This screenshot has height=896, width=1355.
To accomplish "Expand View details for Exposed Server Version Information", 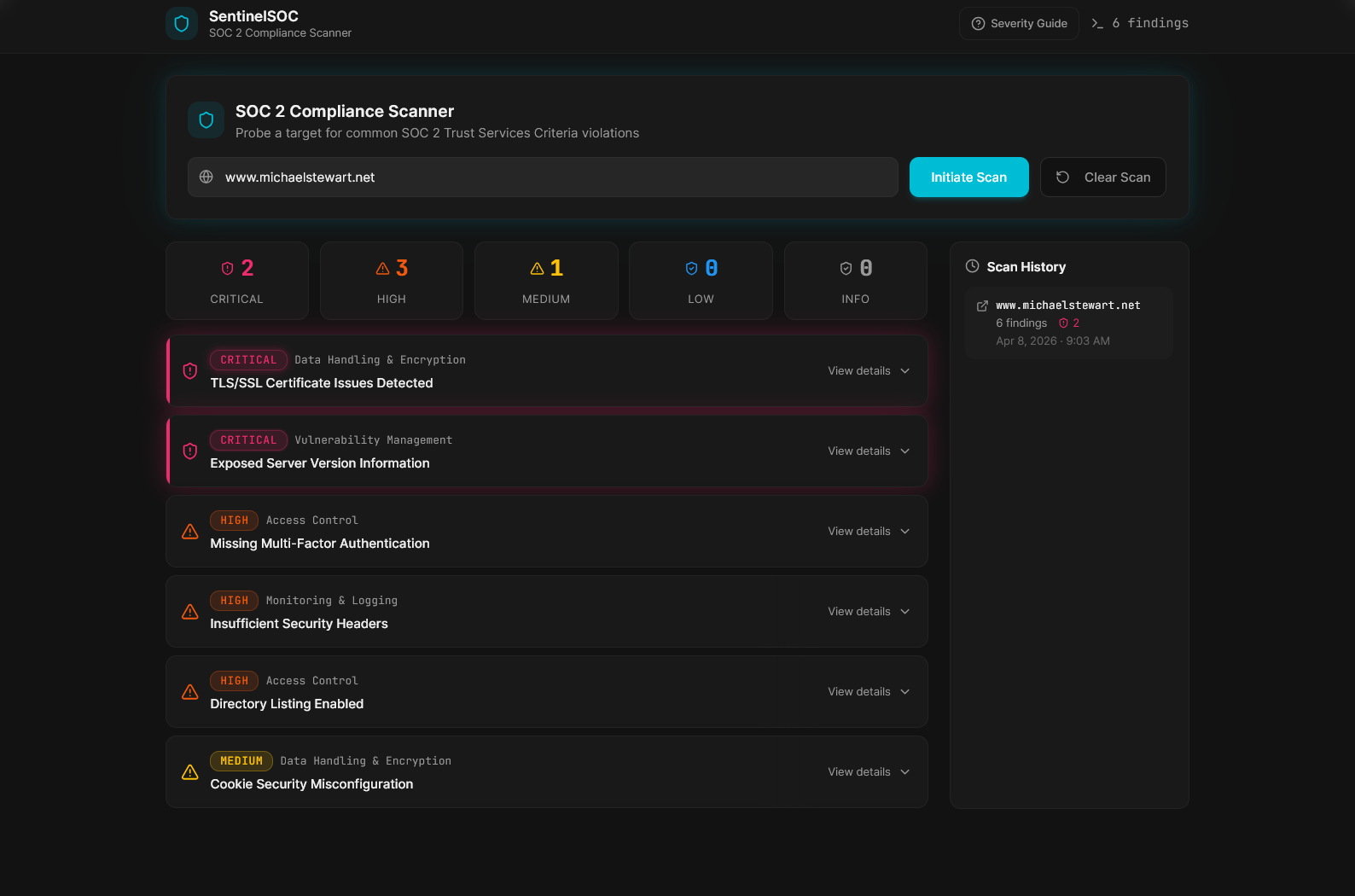I will tap(869, 451).
